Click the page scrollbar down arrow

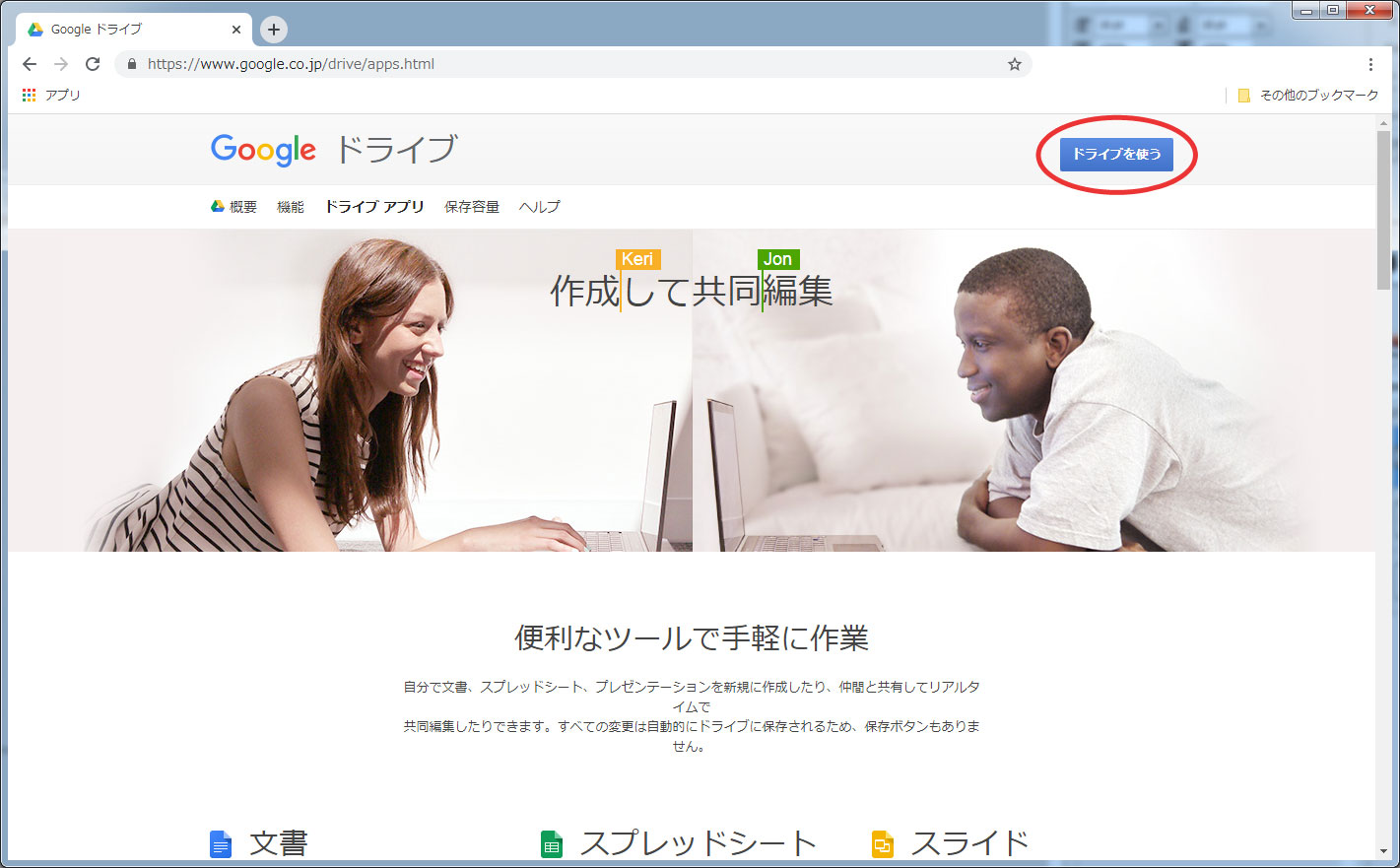pos(1383,851)
